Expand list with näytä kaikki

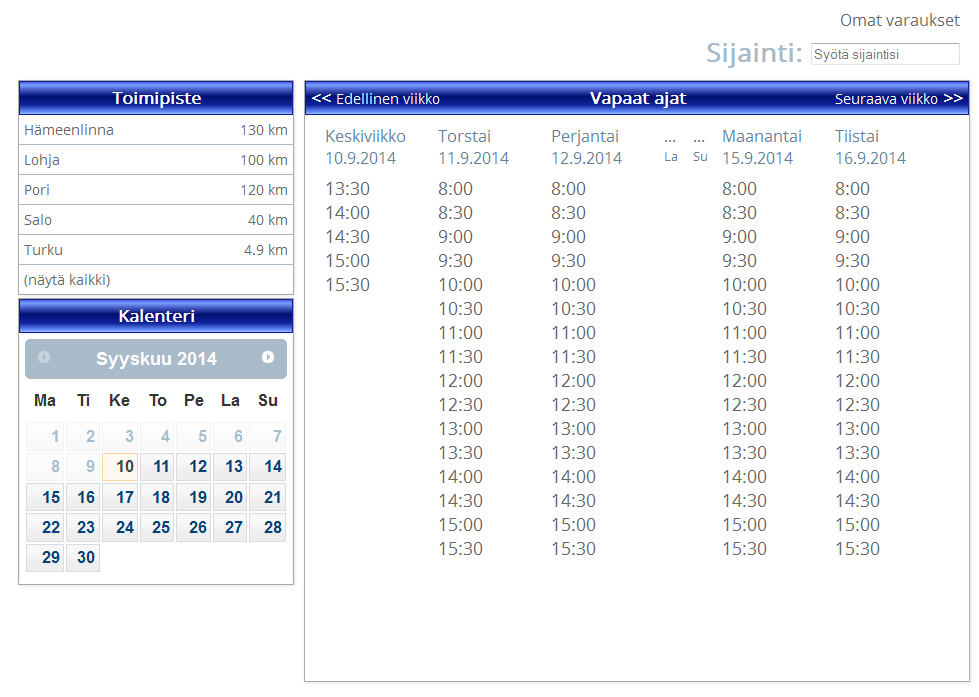67,280
